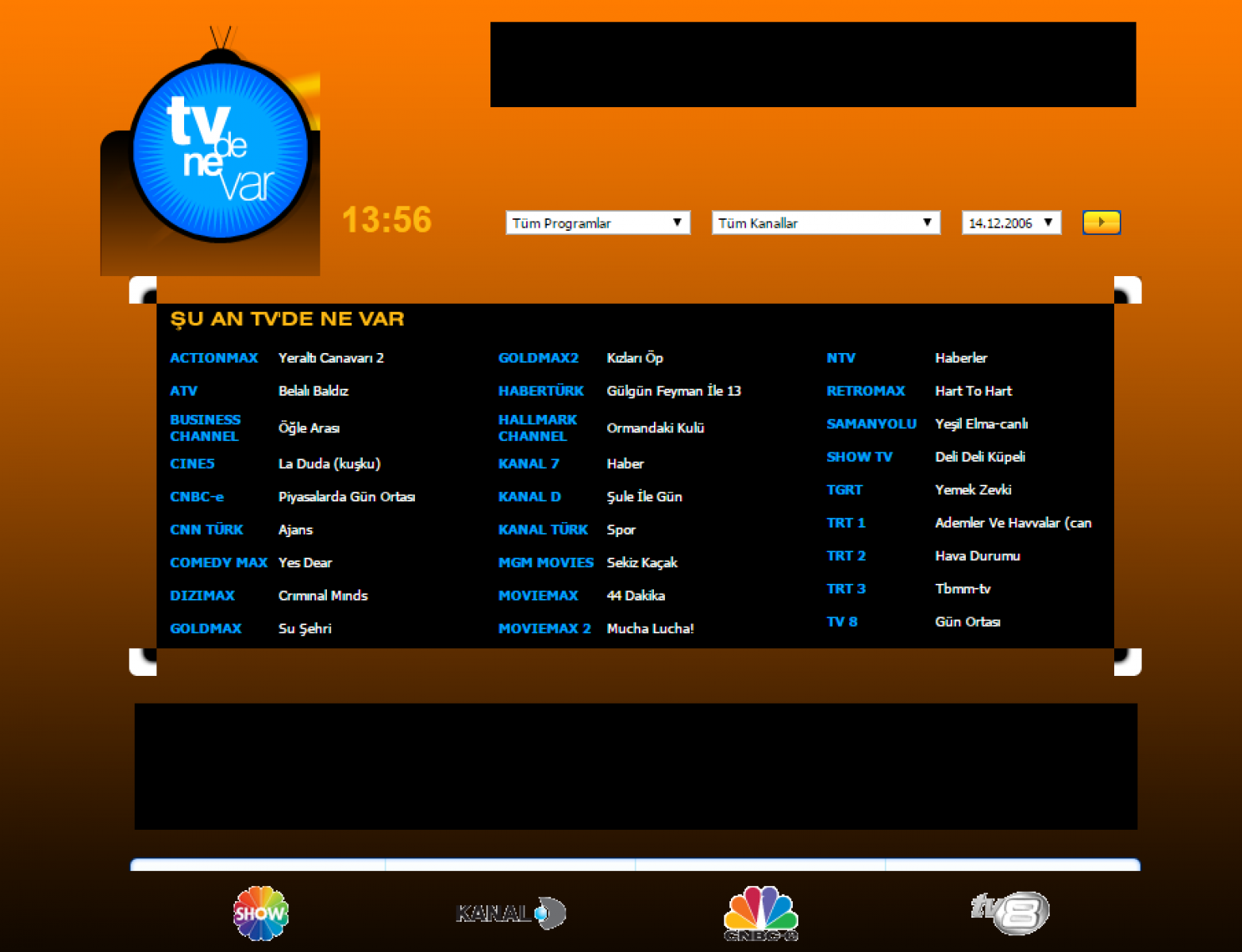Click the CNBC-e peacock logo
Image resolution: width=1242 pixels, height=952 pixels.
pos(760,913)
